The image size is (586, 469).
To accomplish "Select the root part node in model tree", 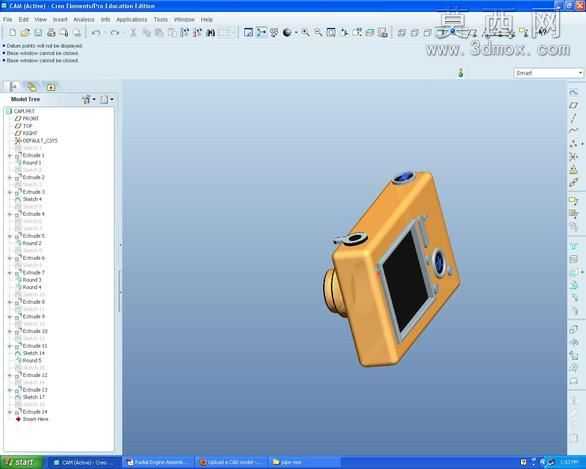I will [21, 111].
